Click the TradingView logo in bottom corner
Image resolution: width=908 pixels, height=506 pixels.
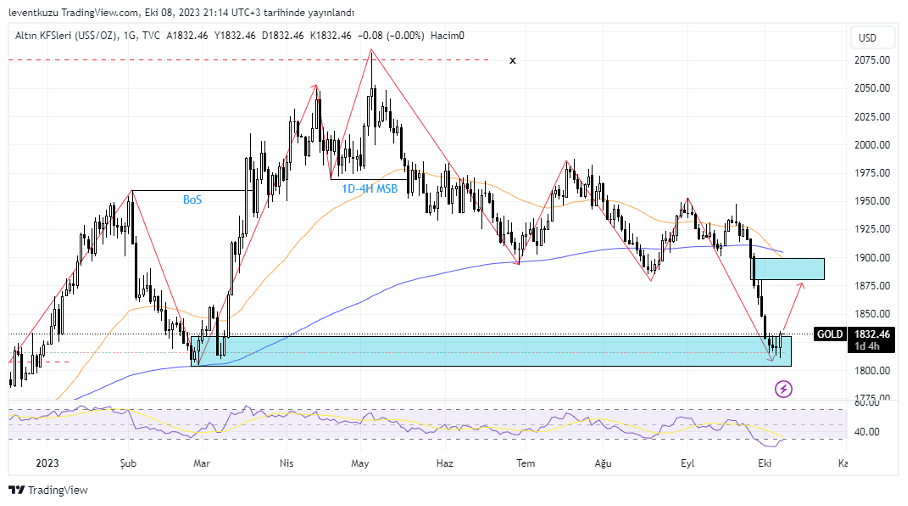coord(48,490)
